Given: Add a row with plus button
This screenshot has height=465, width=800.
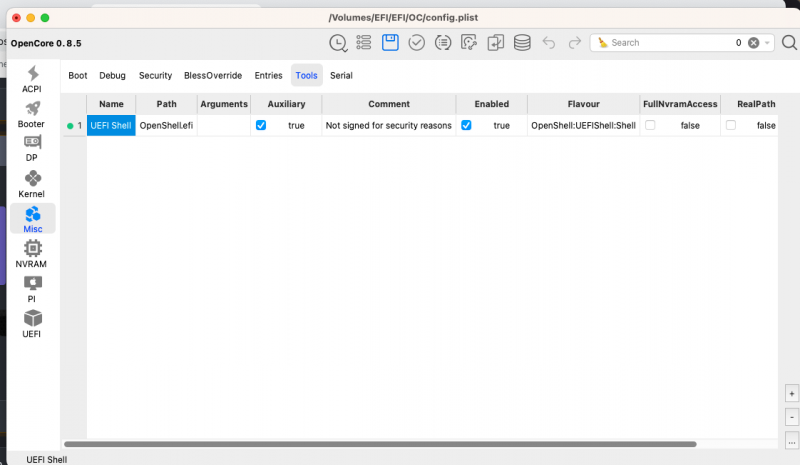Looking at the screenshot, I should [791, 394].
